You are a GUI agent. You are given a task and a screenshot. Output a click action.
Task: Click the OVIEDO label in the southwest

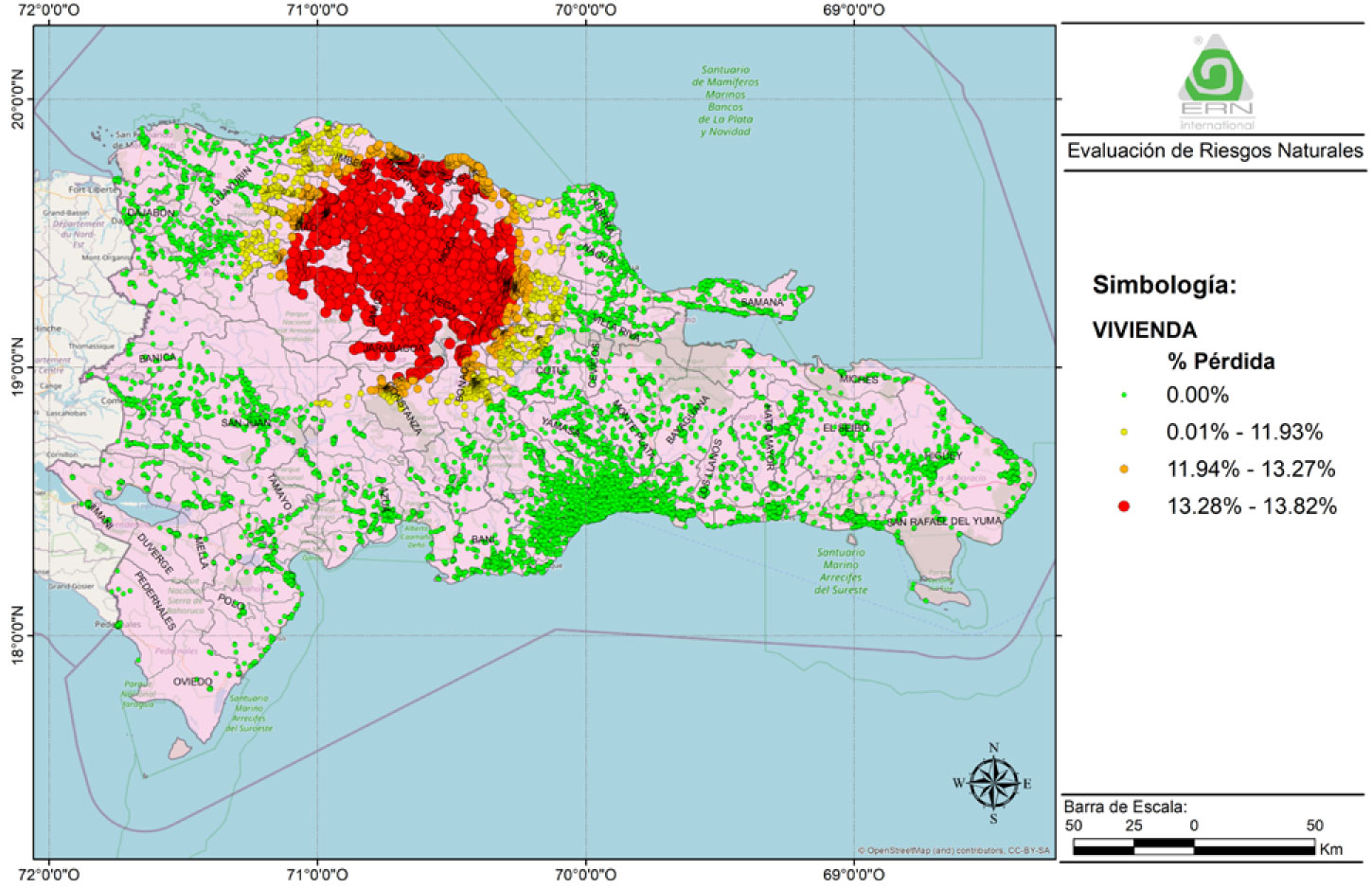[x=192, y=682]
